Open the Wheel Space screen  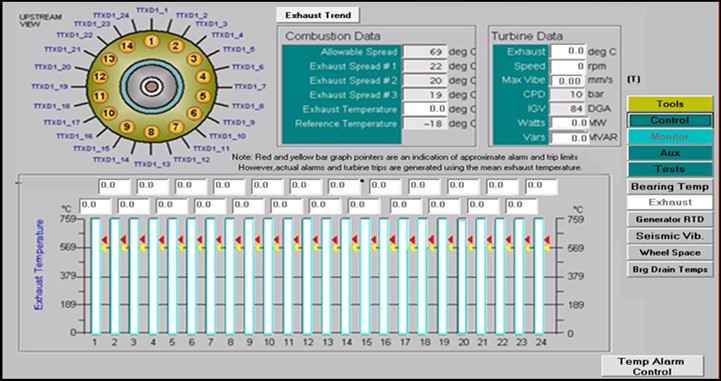point(670,252)
